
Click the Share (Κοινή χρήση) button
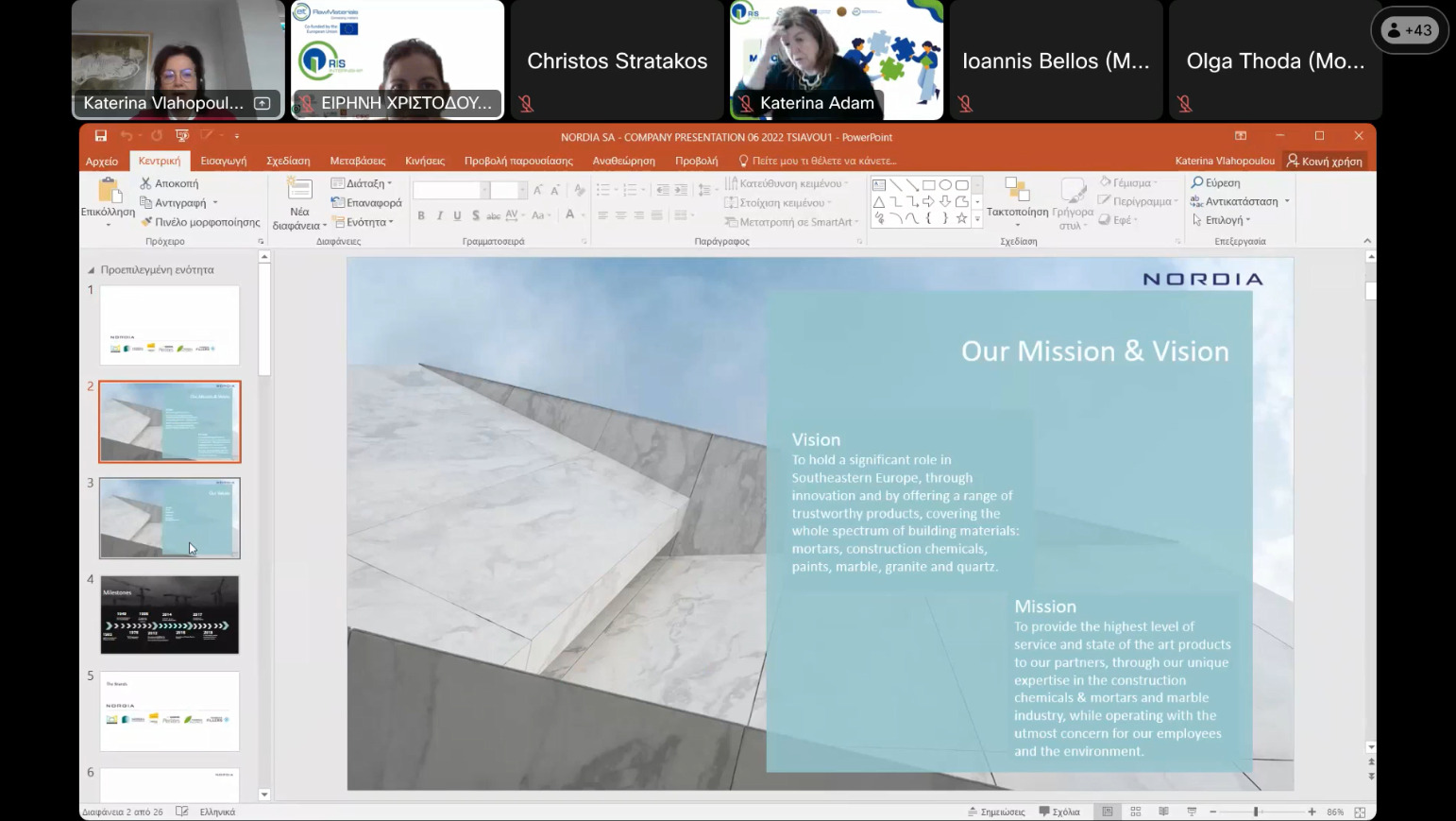[x=1325, y=161]
